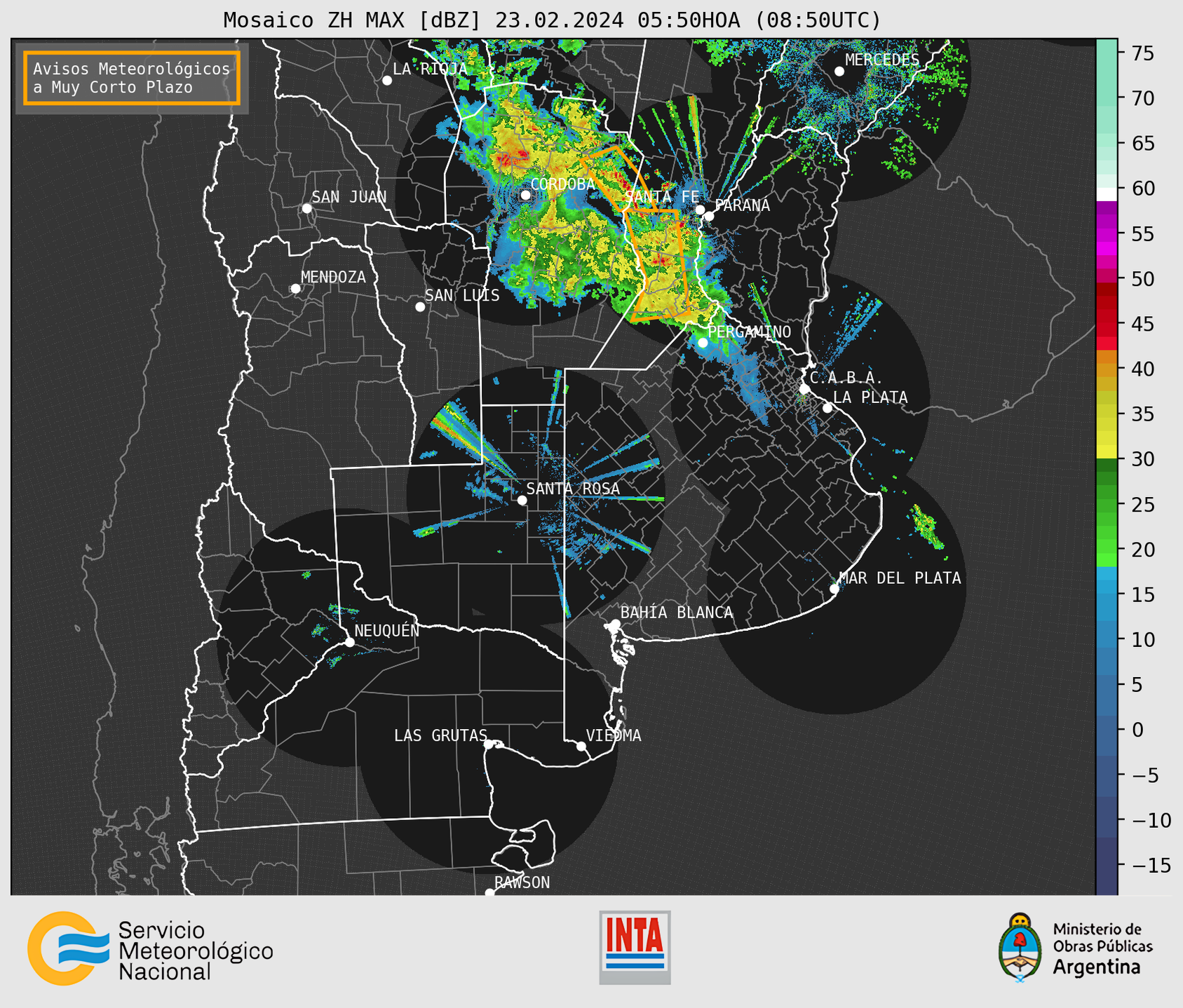
Task: Click the MERCEDES label text
Action: [882, 60]
